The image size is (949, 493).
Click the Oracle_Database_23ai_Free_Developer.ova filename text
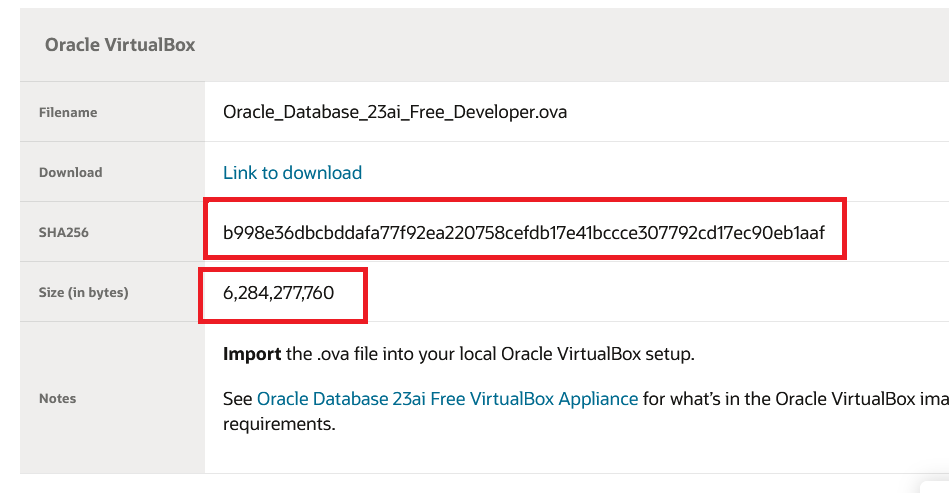[x=395, y=112]
